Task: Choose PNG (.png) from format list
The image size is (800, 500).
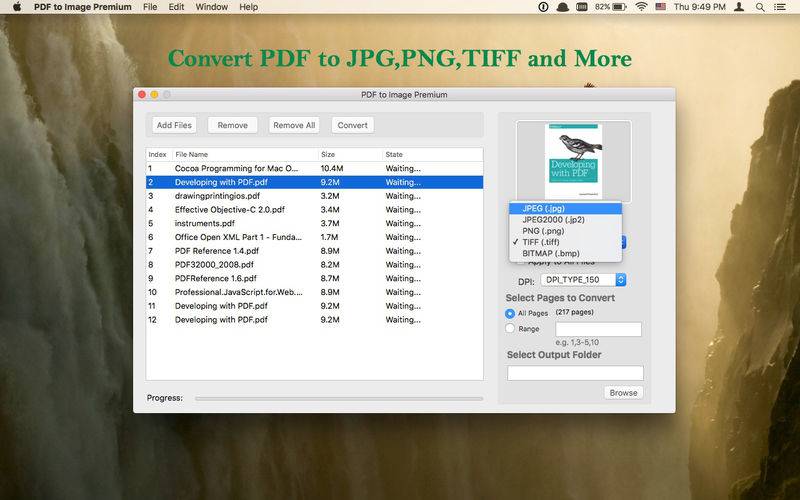Action: click(x=565, y=231)
